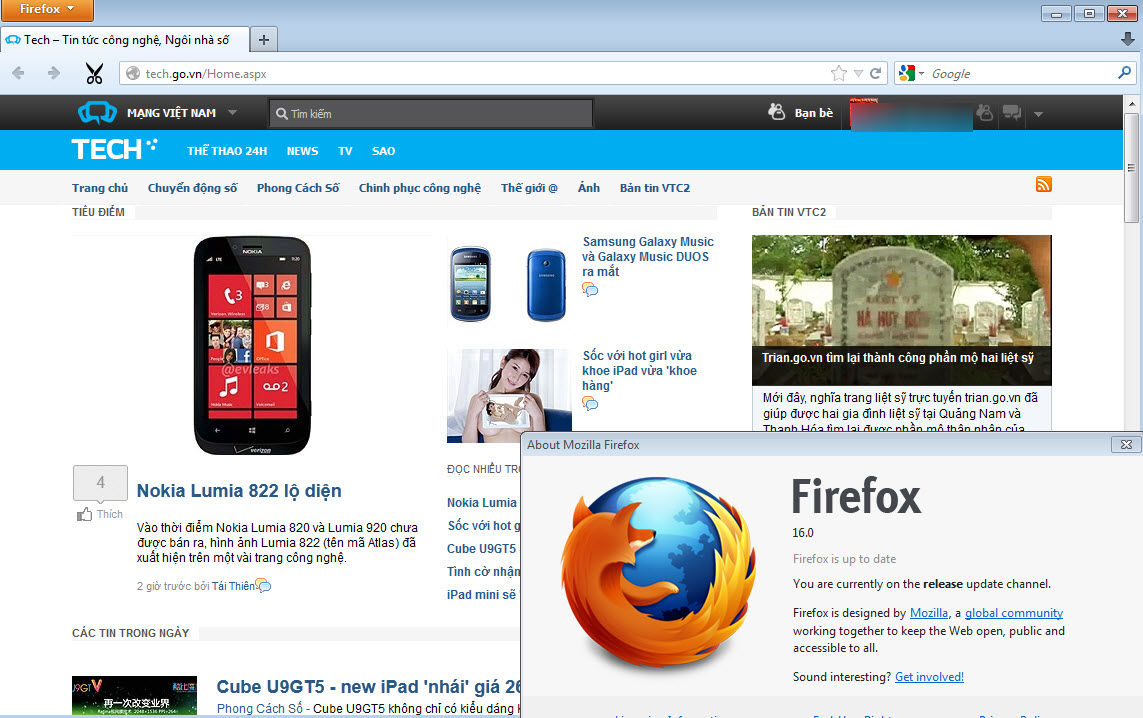Expand the account dropdown arrow in top bar
1143x718 pixels.
[1039, 114]
